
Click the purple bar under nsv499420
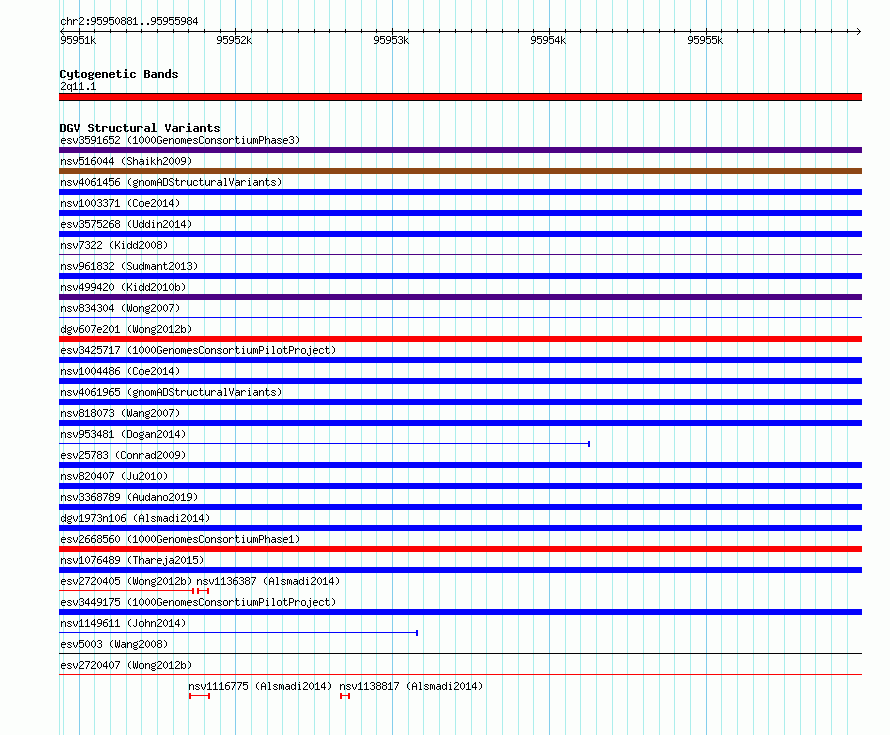click(x=460, y=297)
